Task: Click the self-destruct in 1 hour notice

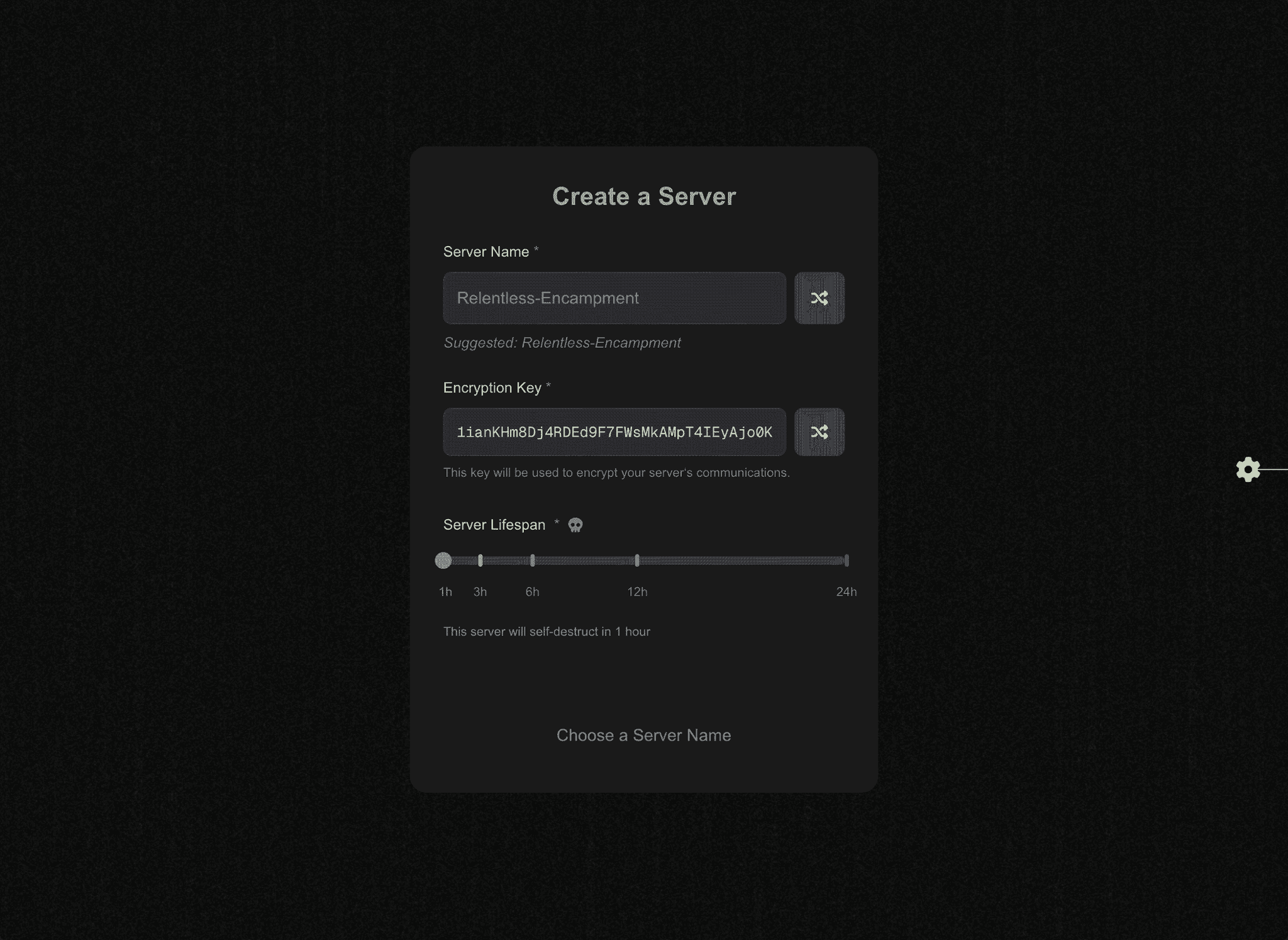Action: coord(547,631)
